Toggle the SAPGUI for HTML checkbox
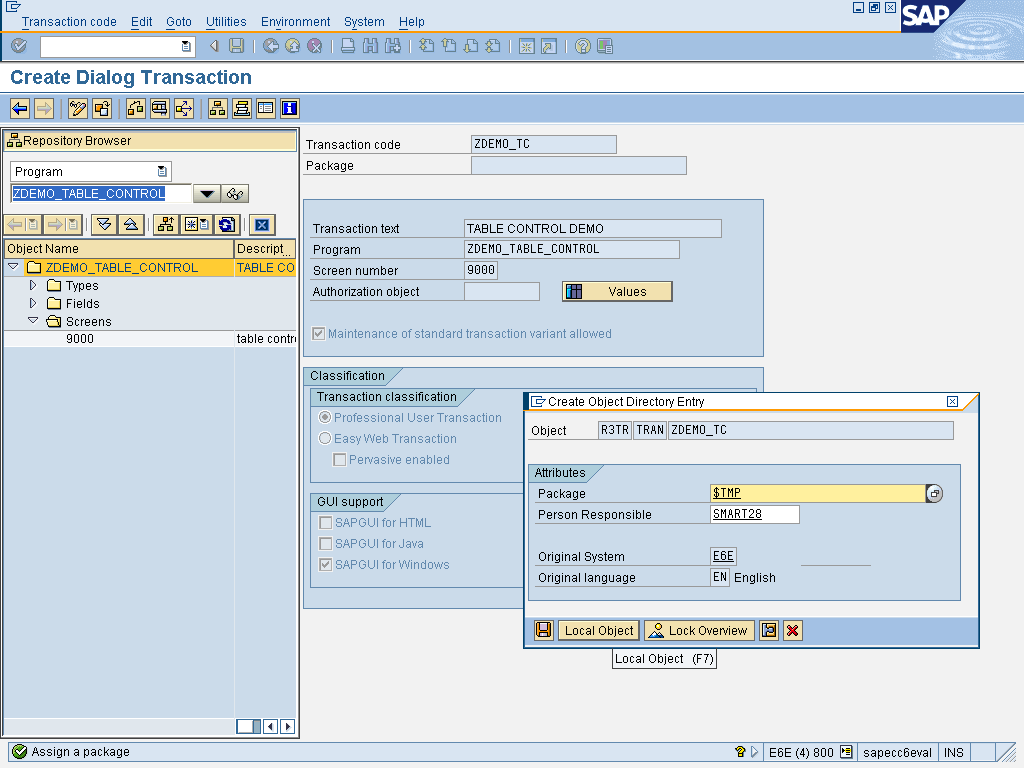 pos(325,522)
